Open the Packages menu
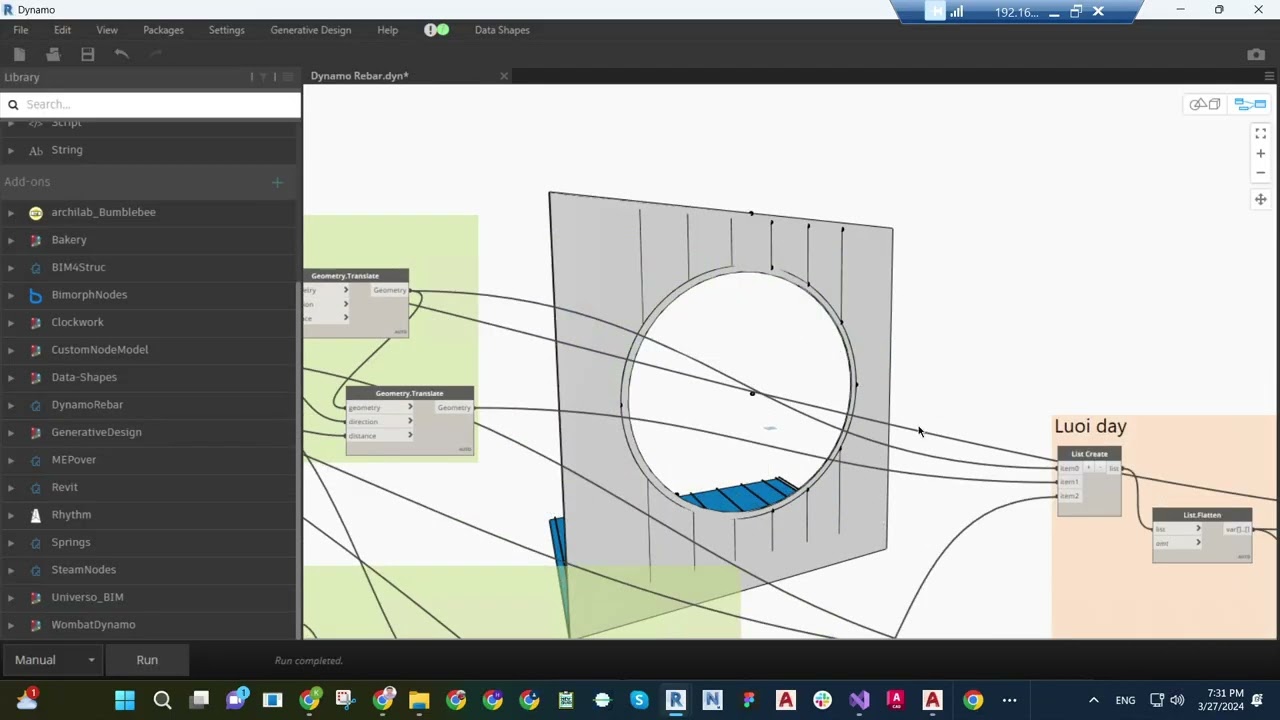This screenshot has width=1280, height=720. point(163,30)
